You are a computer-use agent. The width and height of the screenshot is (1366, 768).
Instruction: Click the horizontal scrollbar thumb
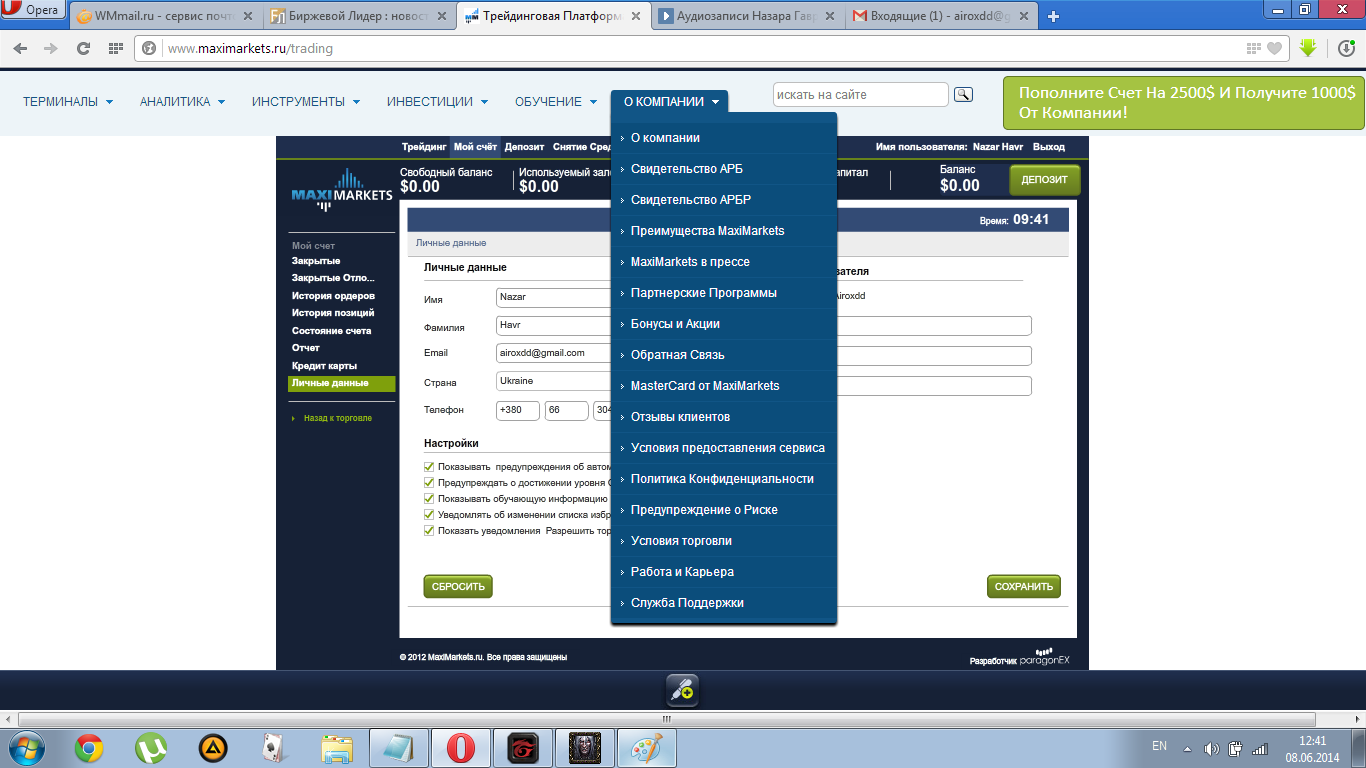coord(667,719)
